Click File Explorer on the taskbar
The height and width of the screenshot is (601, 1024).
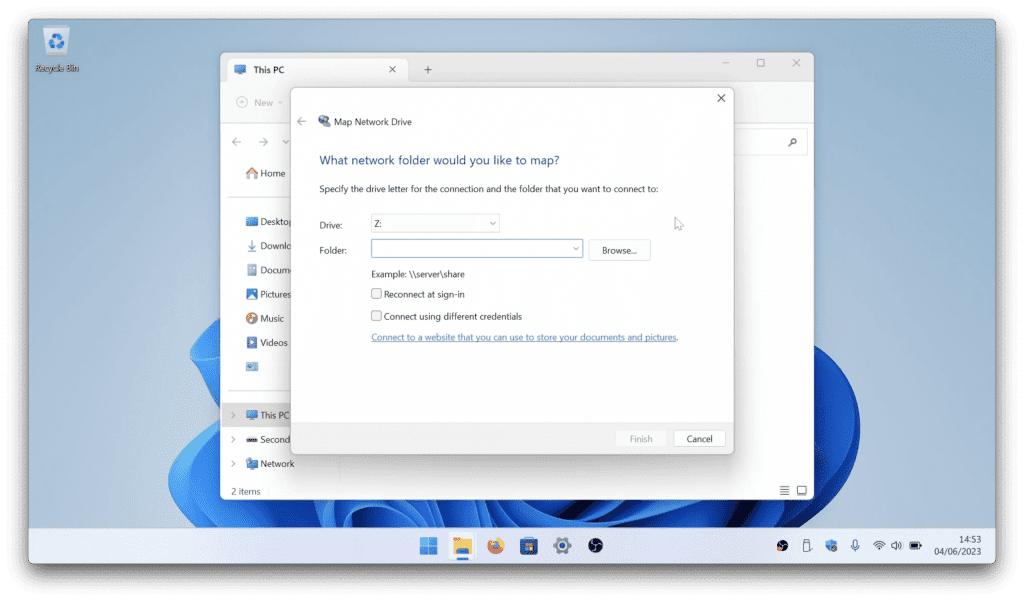tap(462, 546)
